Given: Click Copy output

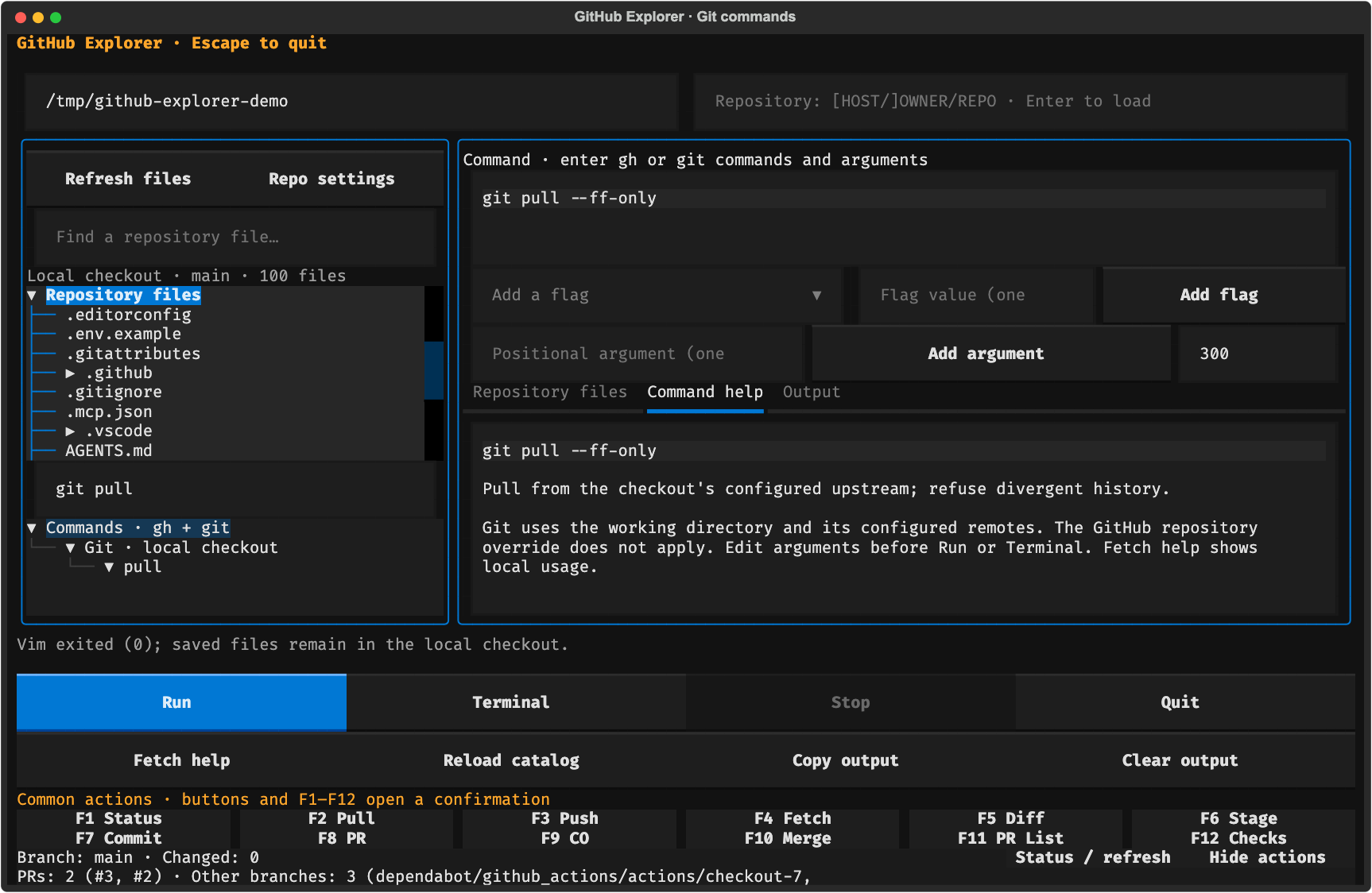Looking at the screenshot, I should [x=846, y=760].
